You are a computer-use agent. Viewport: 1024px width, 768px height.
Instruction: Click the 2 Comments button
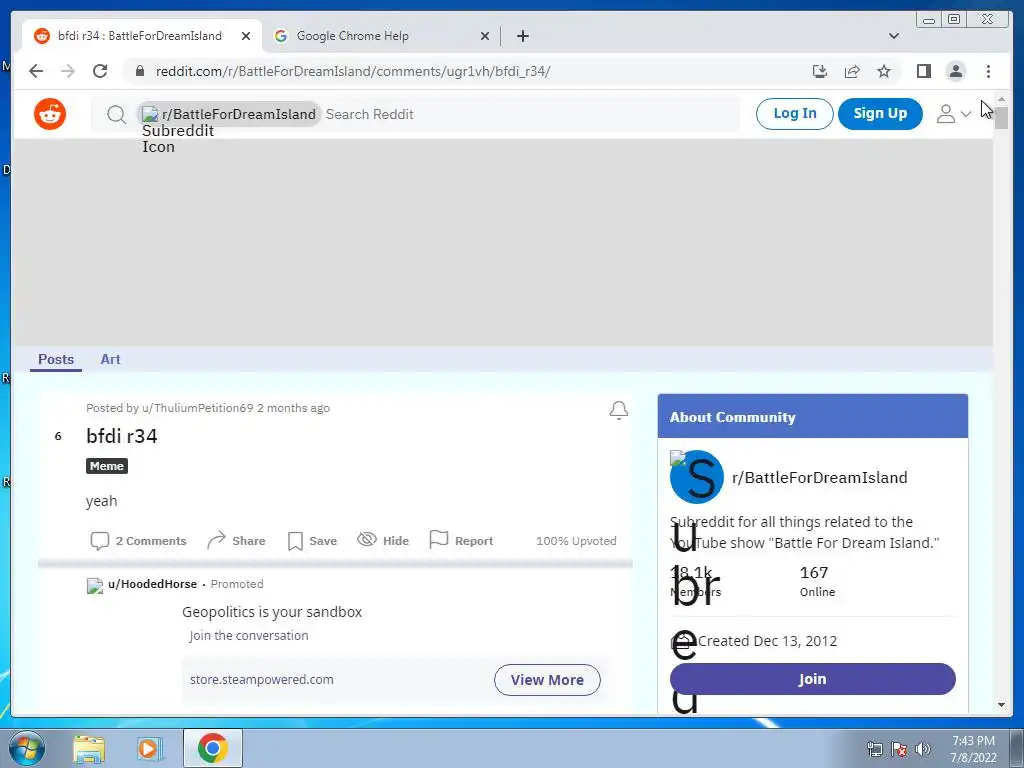(138, 541)
